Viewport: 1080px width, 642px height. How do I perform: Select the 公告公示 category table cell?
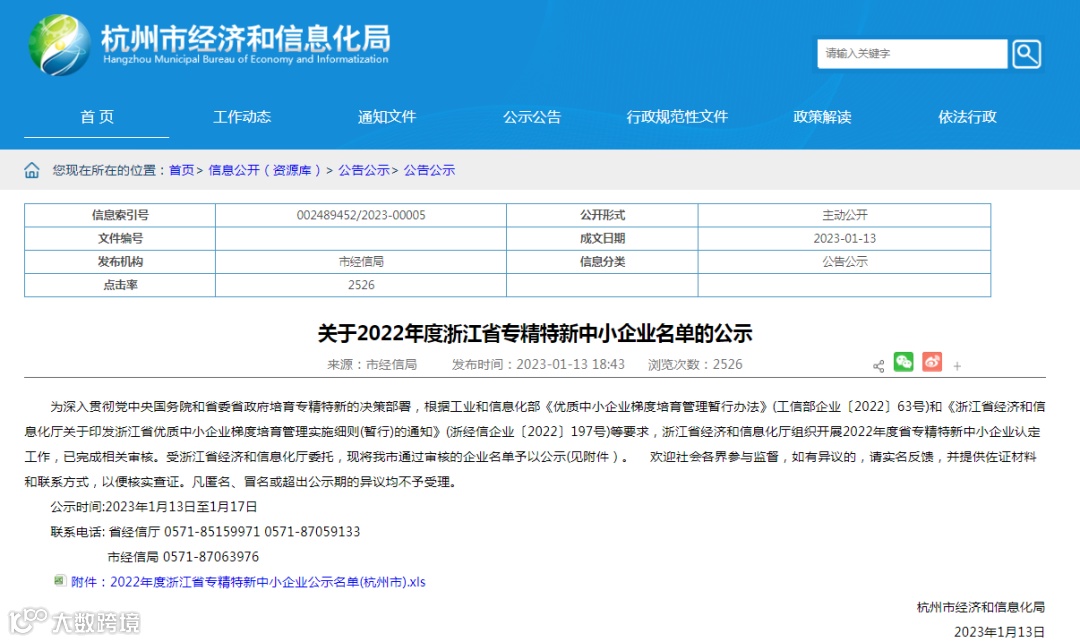pos(844,262)
